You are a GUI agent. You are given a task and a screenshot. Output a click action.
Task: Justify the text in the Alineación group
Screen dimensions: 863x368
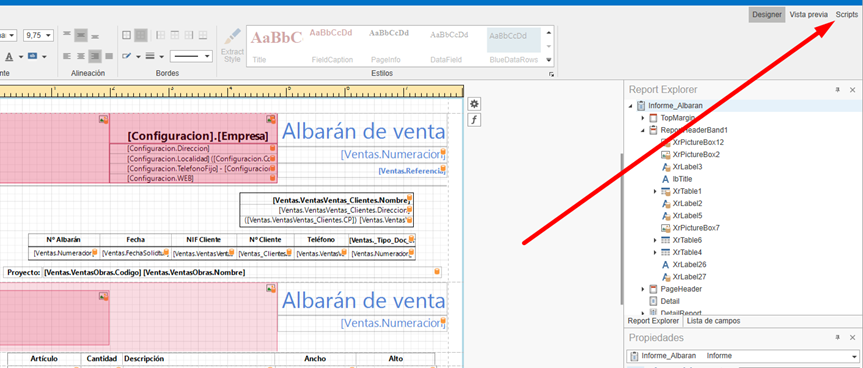[x=109, y=56]
